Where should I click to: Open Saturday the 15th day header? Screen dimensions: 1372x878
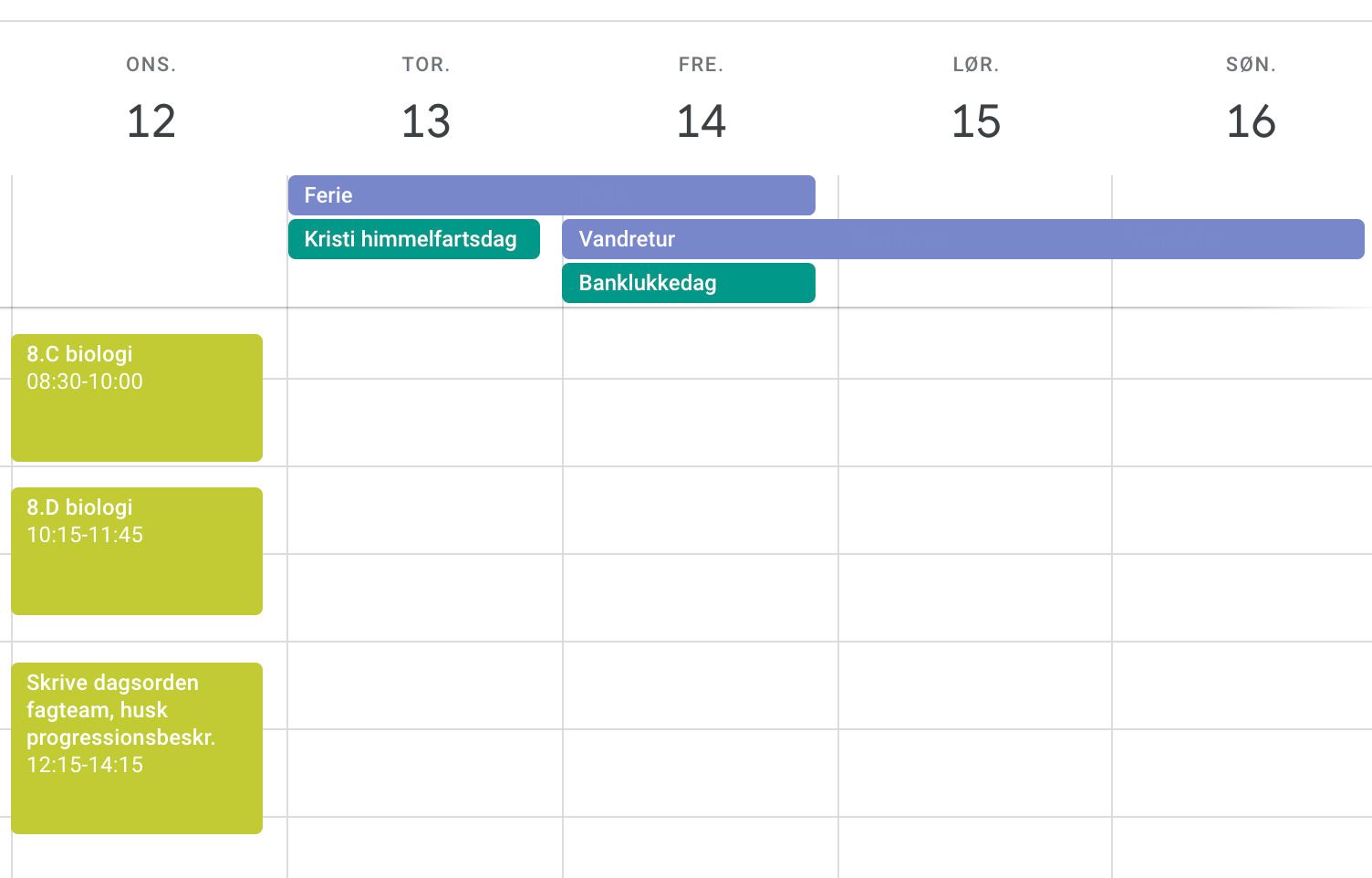click(975, 121)
